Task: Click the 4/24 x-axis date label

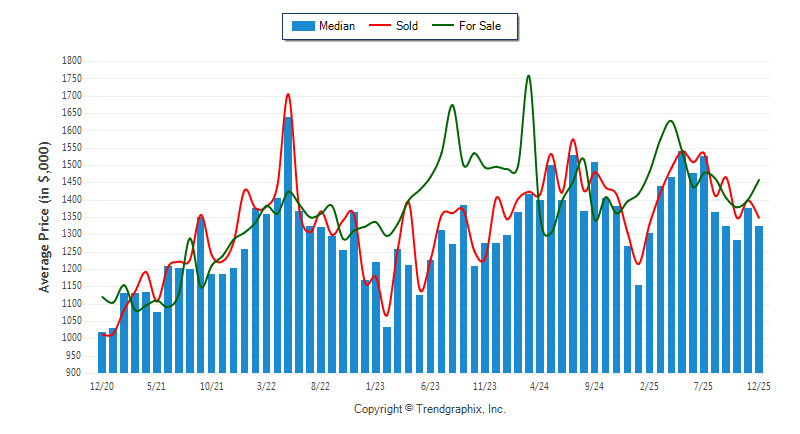Action: click(x=540, y=385)
